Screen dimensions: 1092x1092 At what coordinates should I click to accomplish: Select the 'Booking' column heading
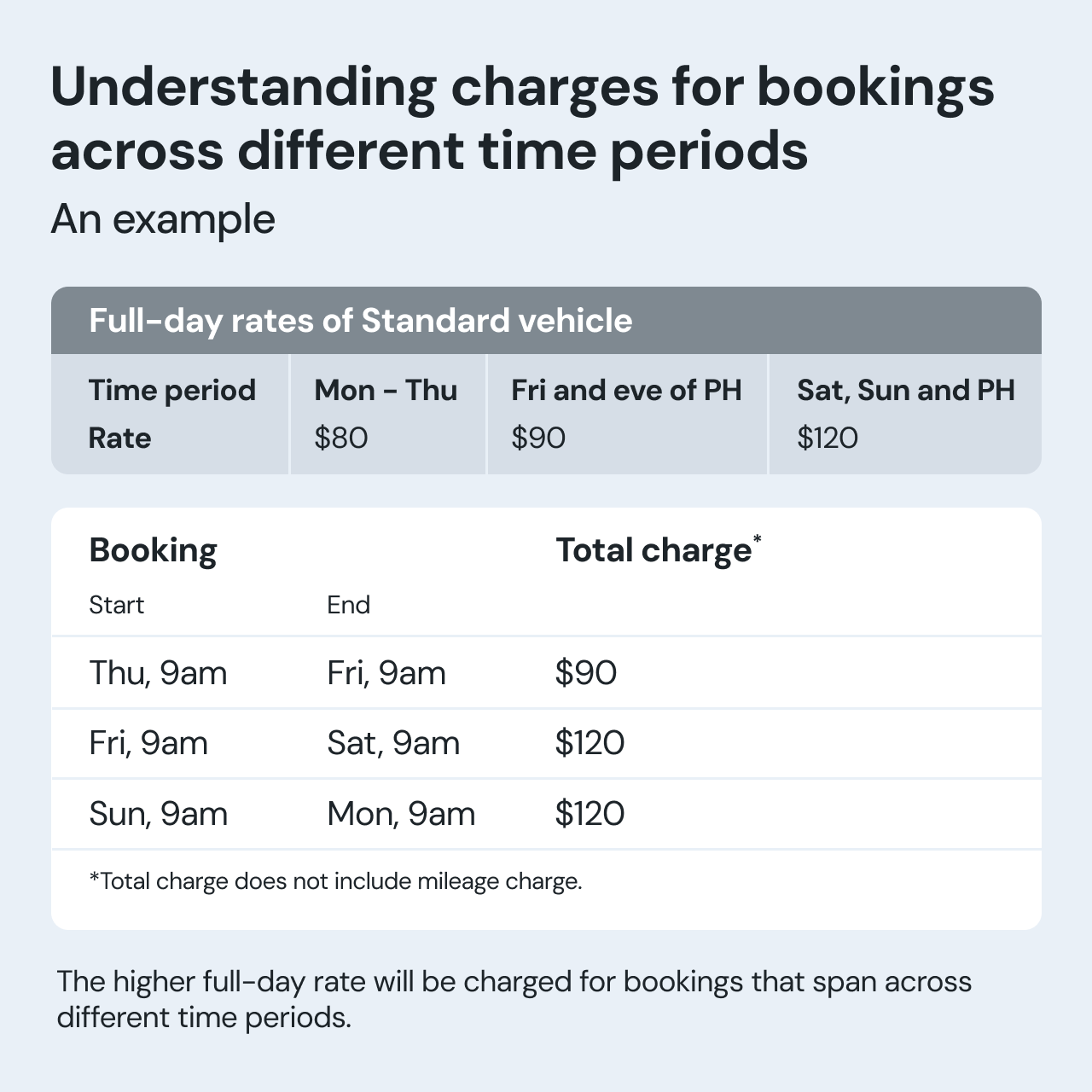(153, 550)
